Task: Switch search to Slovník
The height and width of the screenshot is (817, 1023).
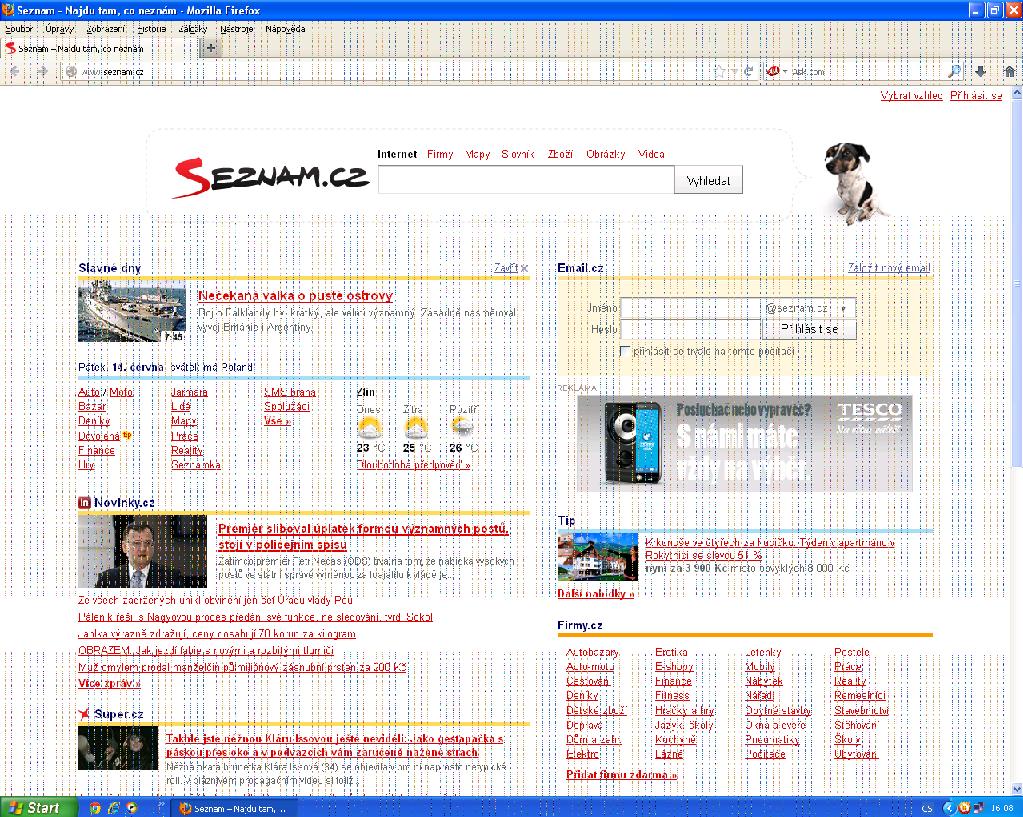Action: pos(518,154)
